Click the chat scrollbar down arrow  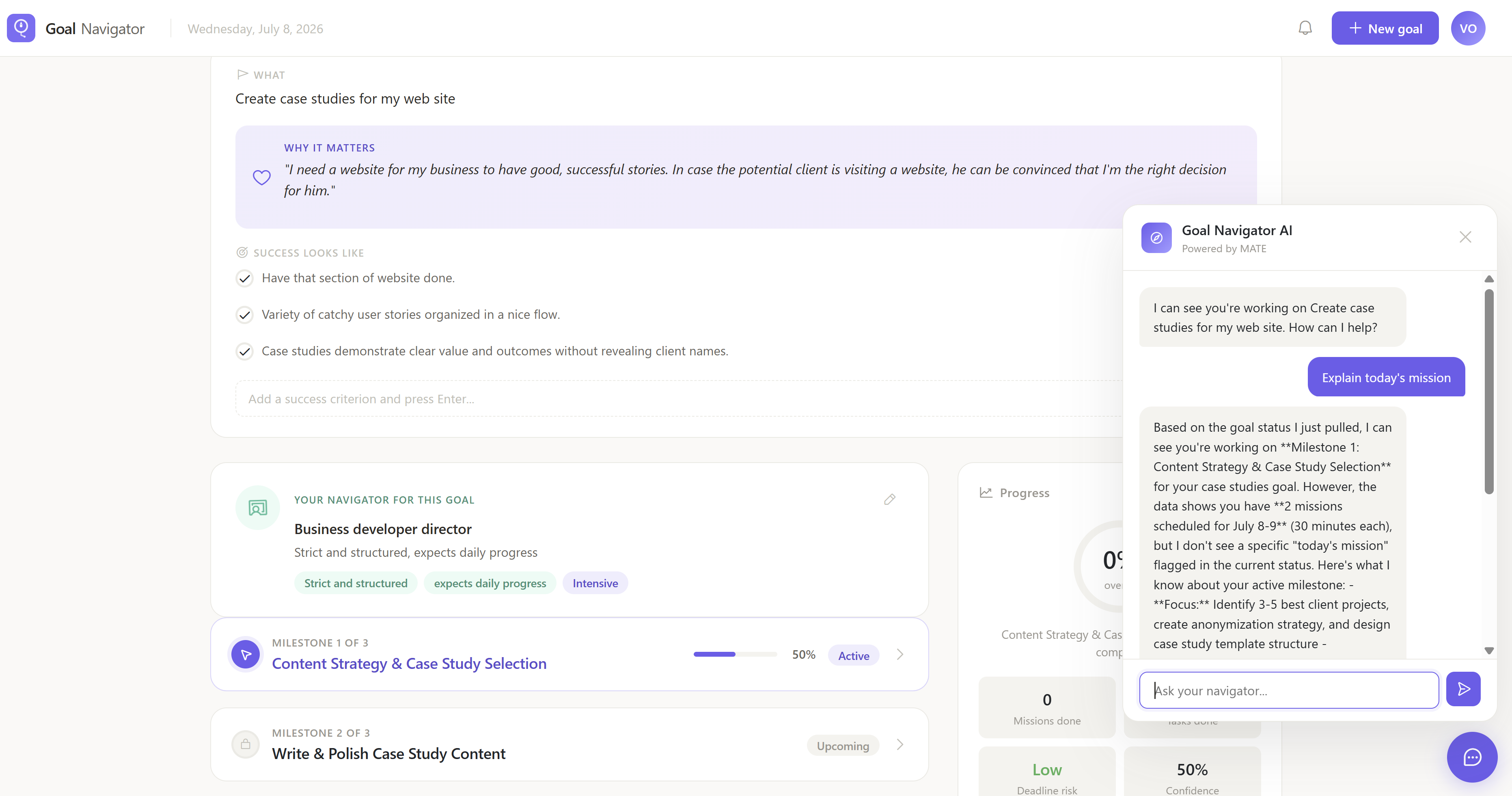tap(1488, 650)
